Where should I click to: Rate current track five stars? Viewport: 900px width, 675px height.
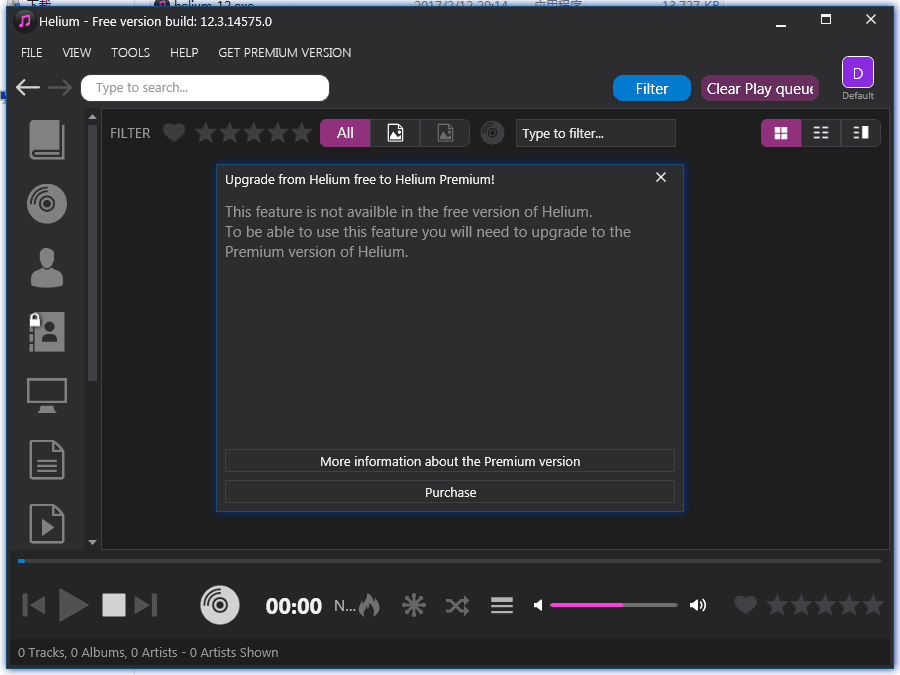click(873, 604)
